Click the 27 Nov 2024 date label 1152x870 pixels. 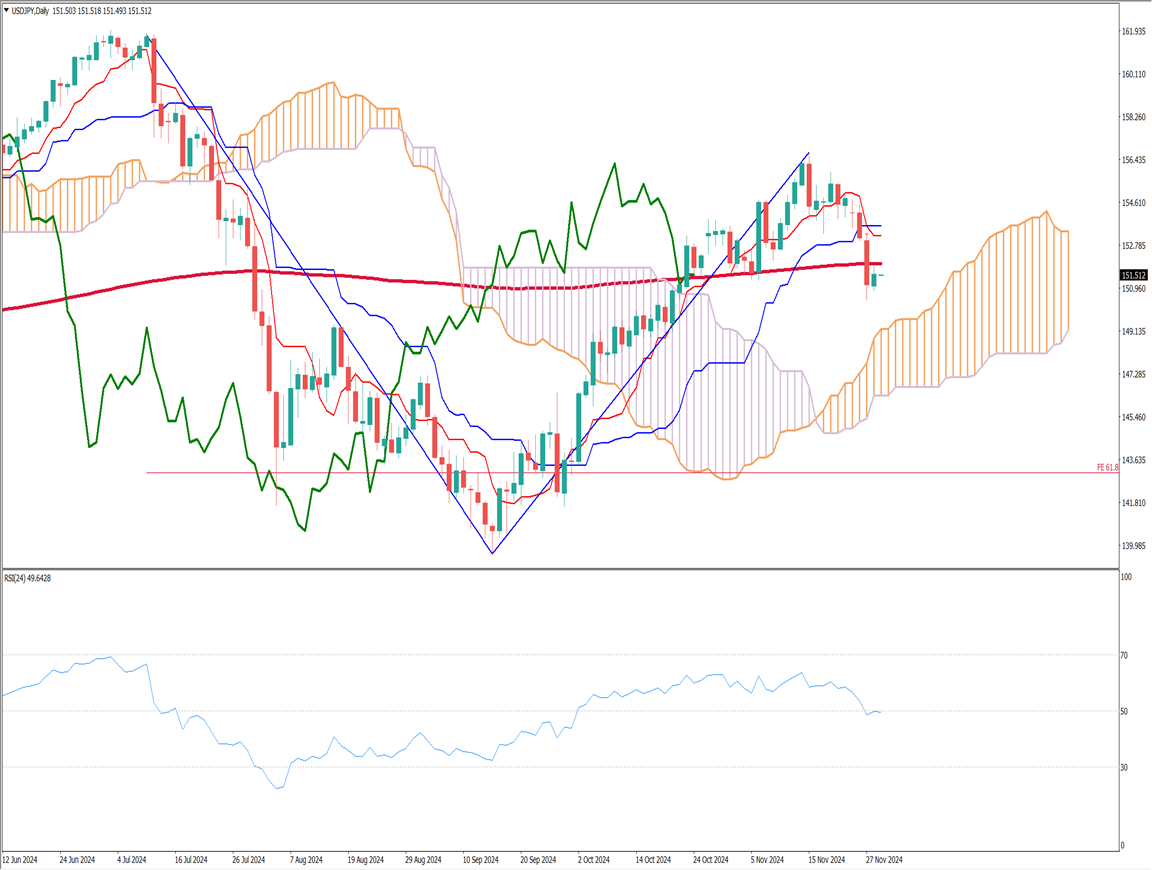click(x=883, y=859)
